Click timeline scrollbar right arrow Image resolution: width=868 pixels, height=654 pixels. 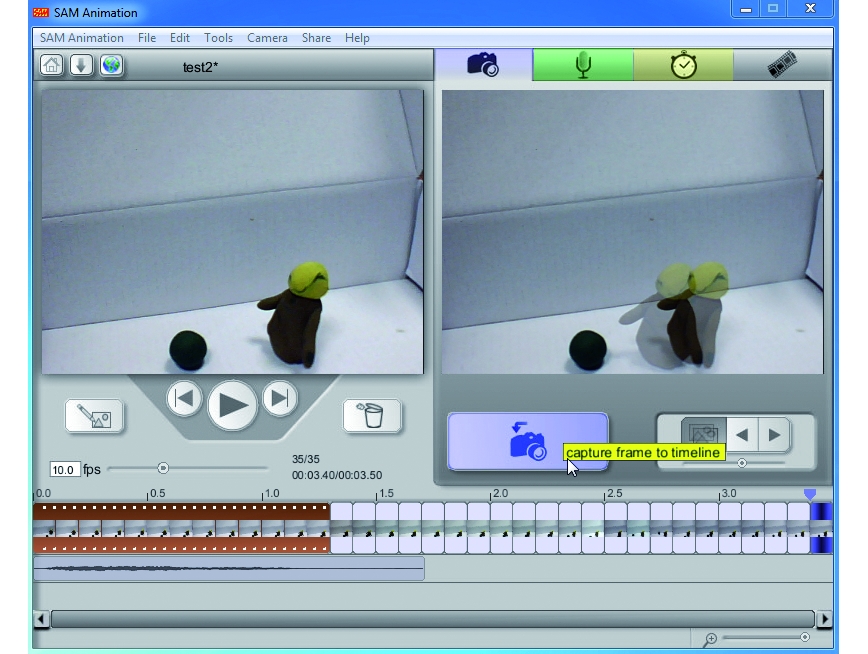(824, 619)
